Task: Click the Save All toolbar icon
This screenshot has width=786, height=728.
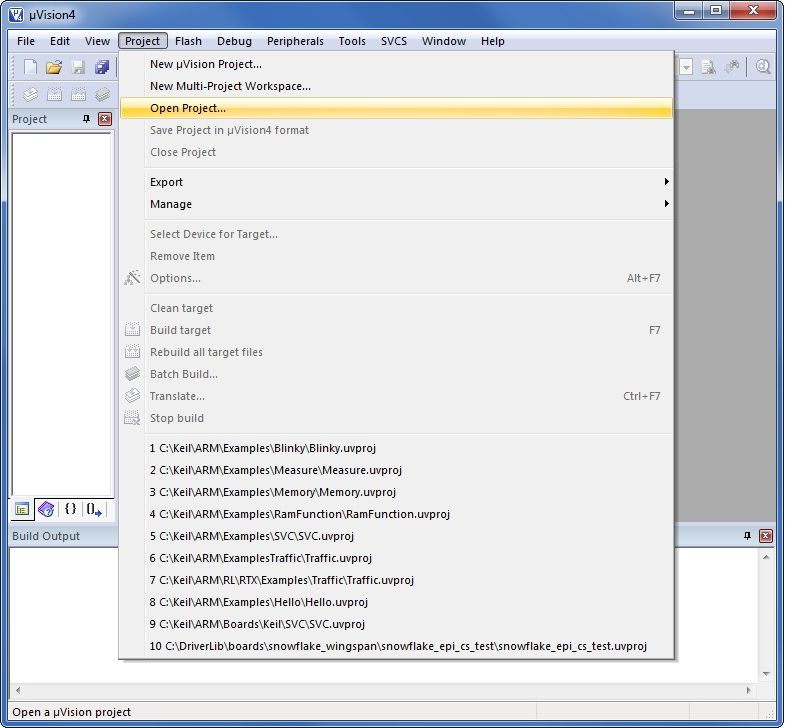Action: 102,67
